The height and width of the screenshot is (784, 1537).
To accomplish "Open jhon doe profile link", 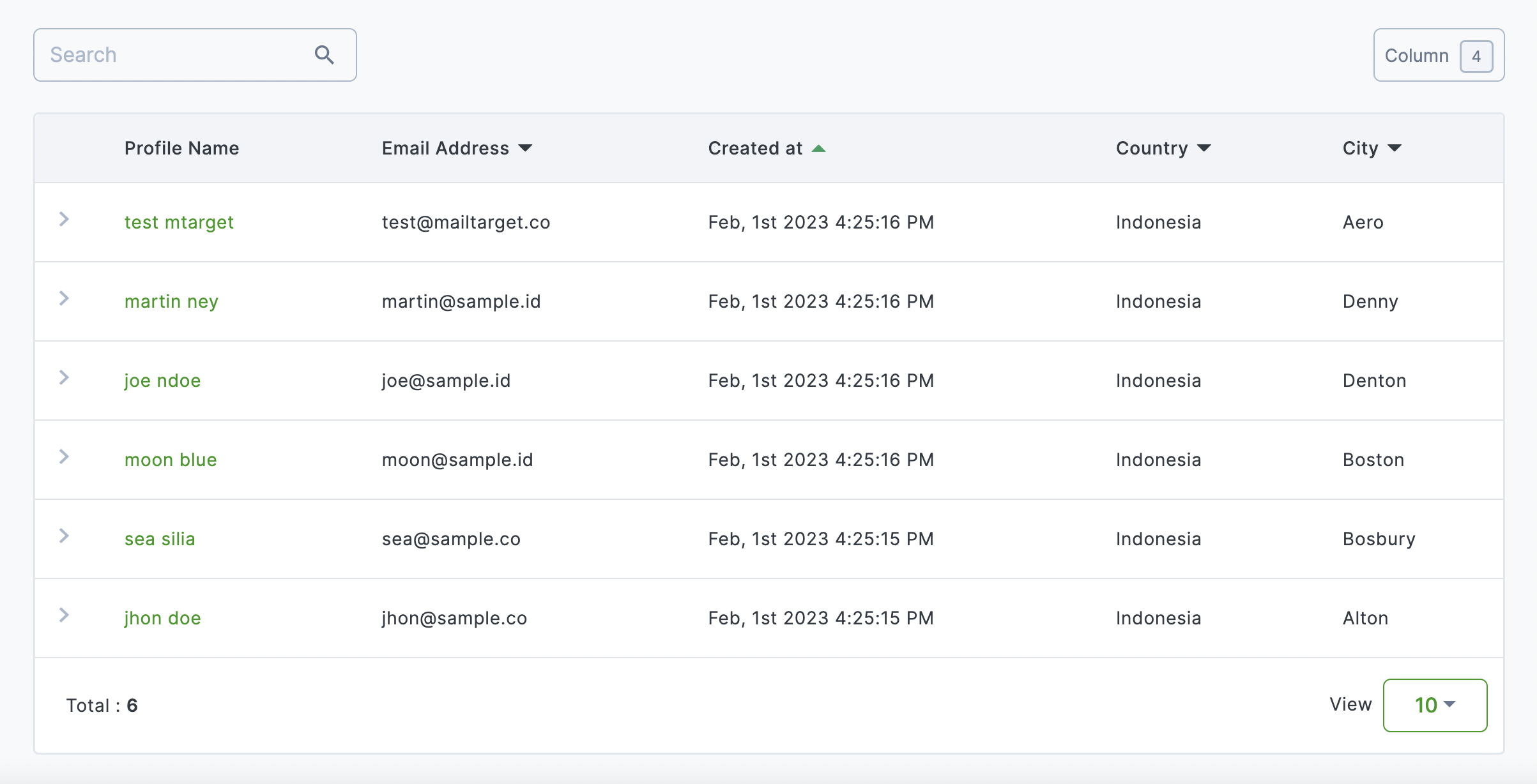I will pos(162,618).
